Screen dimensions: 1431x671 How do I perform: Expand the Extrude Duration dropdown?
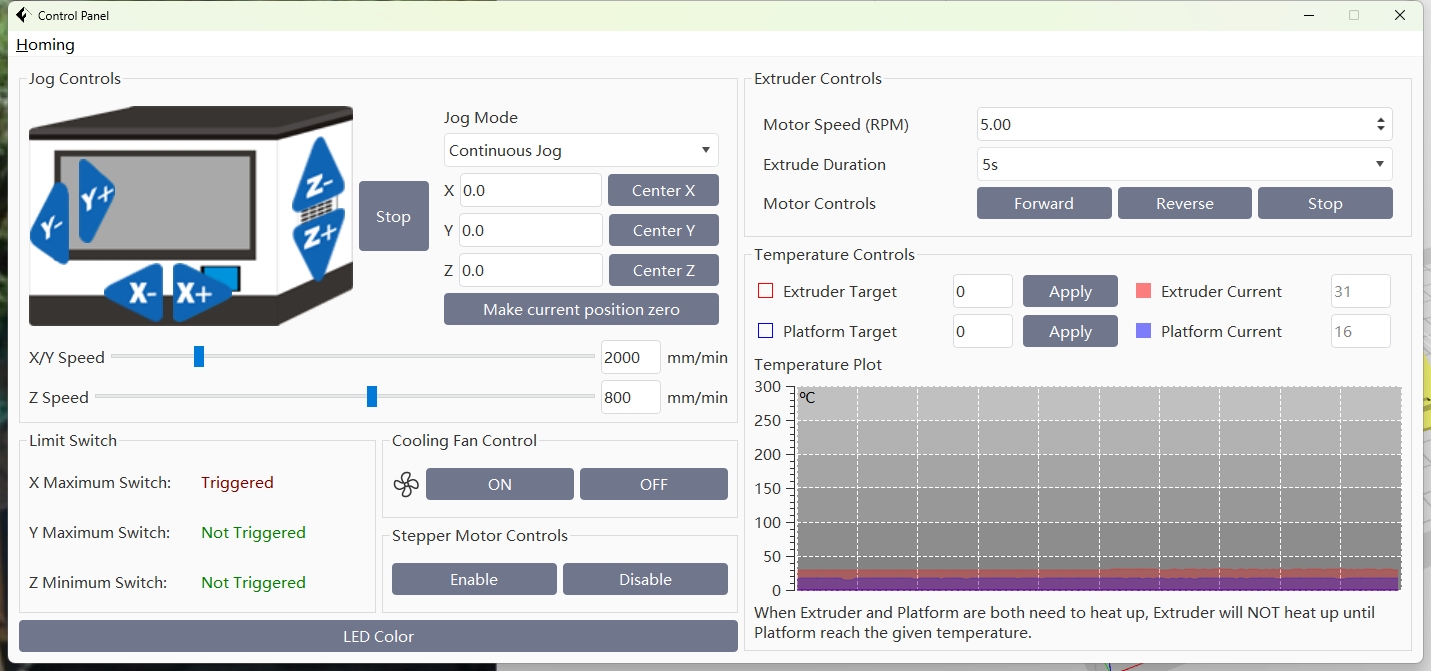point(1183,164)
